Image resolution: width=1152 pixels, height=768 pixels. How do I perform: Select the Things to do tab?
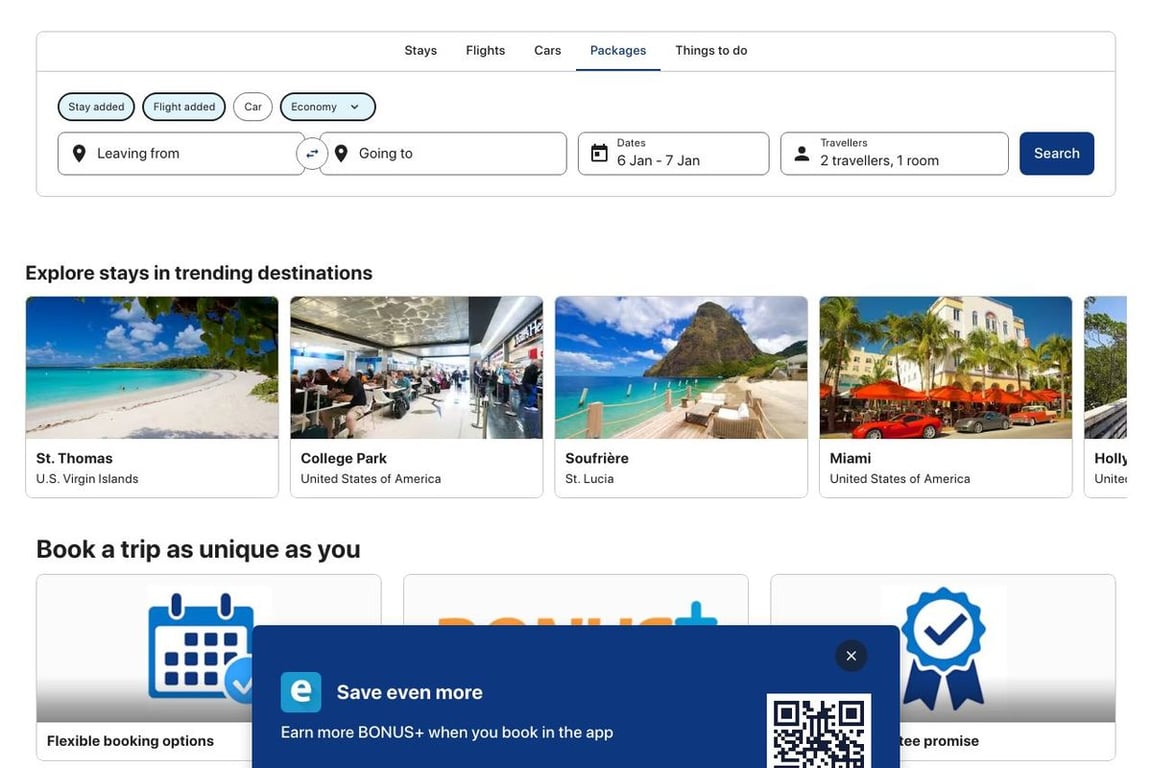(711, 49)
